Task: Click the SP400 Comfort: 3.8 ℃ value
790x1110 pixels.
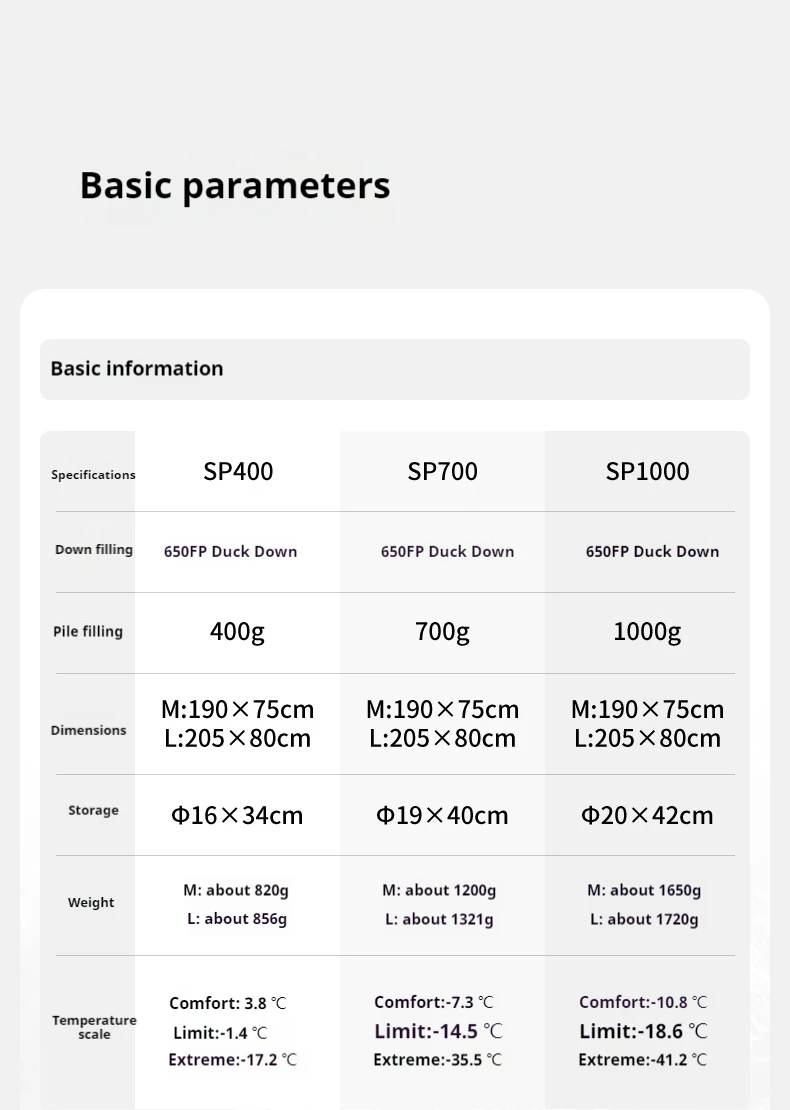Action: pos(228,1003)
